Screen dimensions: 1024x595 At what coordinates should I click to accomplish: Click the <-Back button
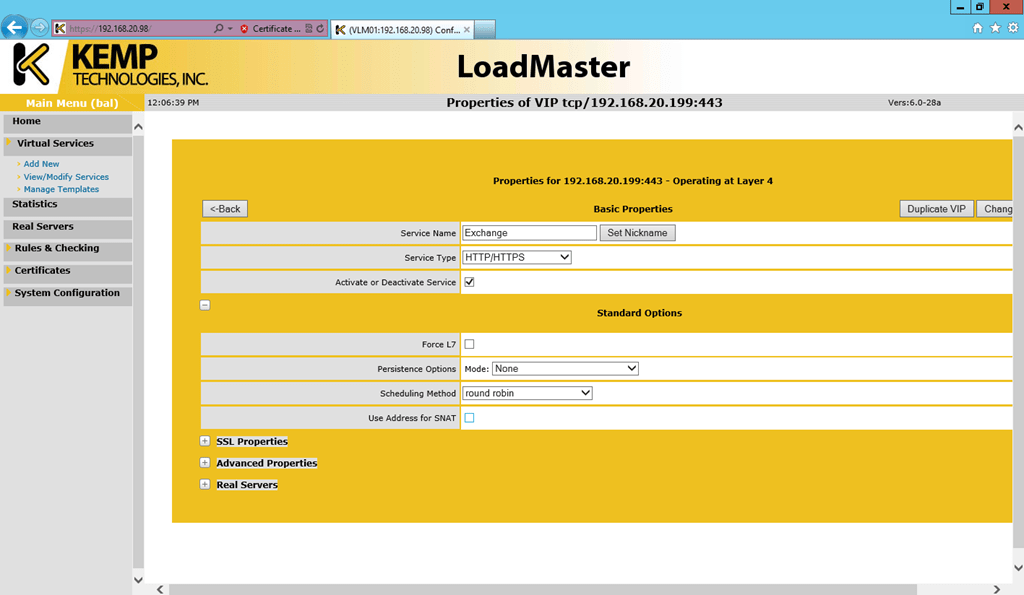pyautogui.click(x=225, y=209)
